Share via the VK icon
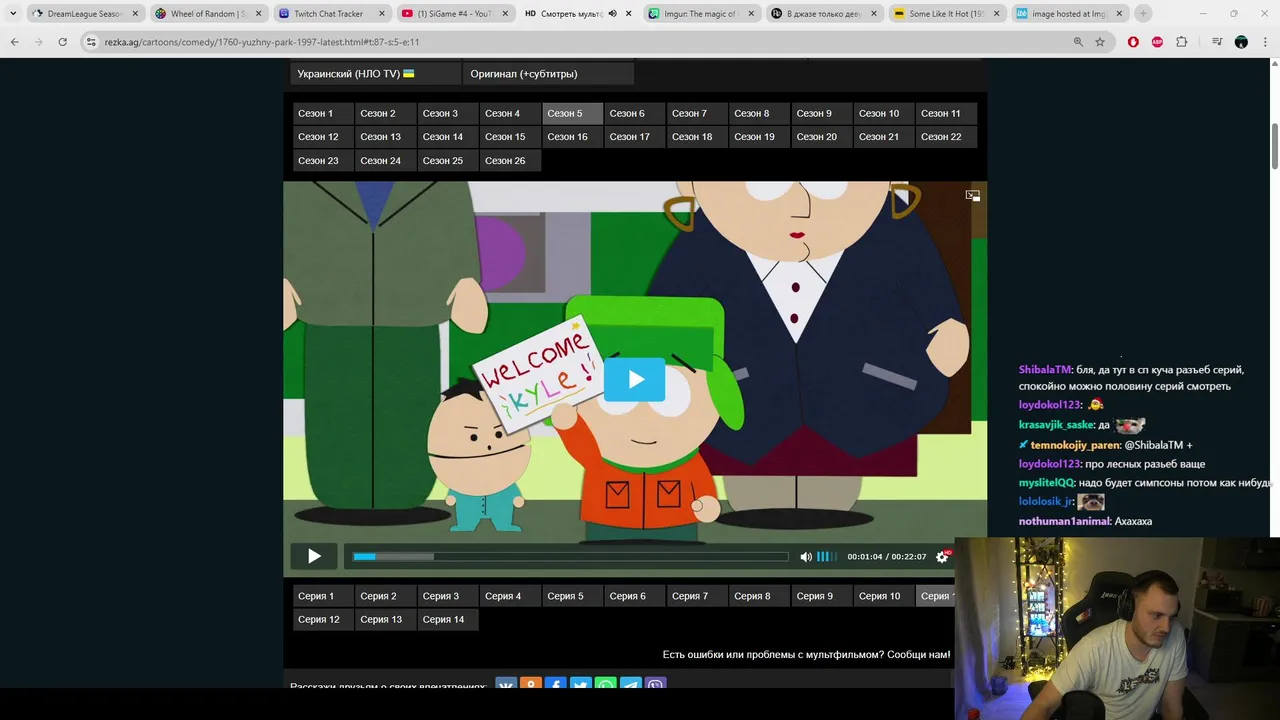Viewport: 1280px width, 720px height. (506, 686)
